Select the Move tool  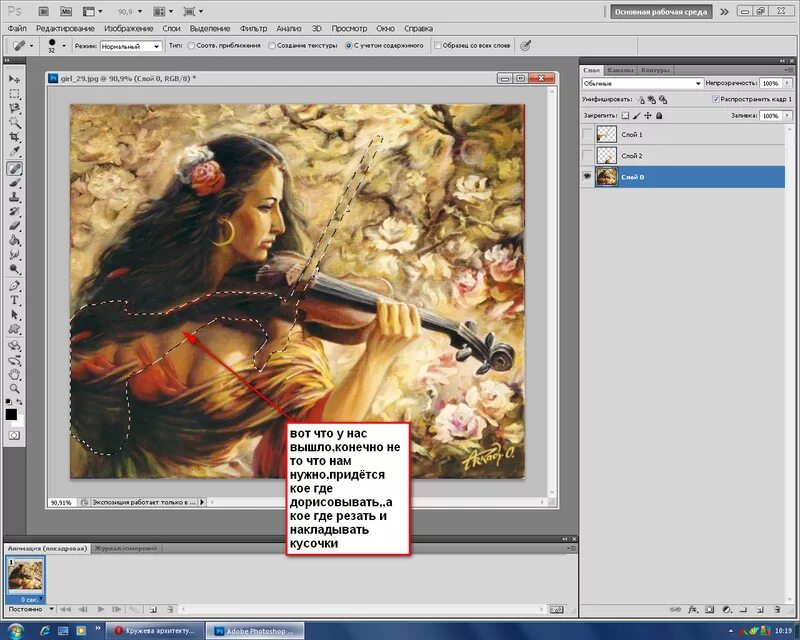[x=14, y=79]
